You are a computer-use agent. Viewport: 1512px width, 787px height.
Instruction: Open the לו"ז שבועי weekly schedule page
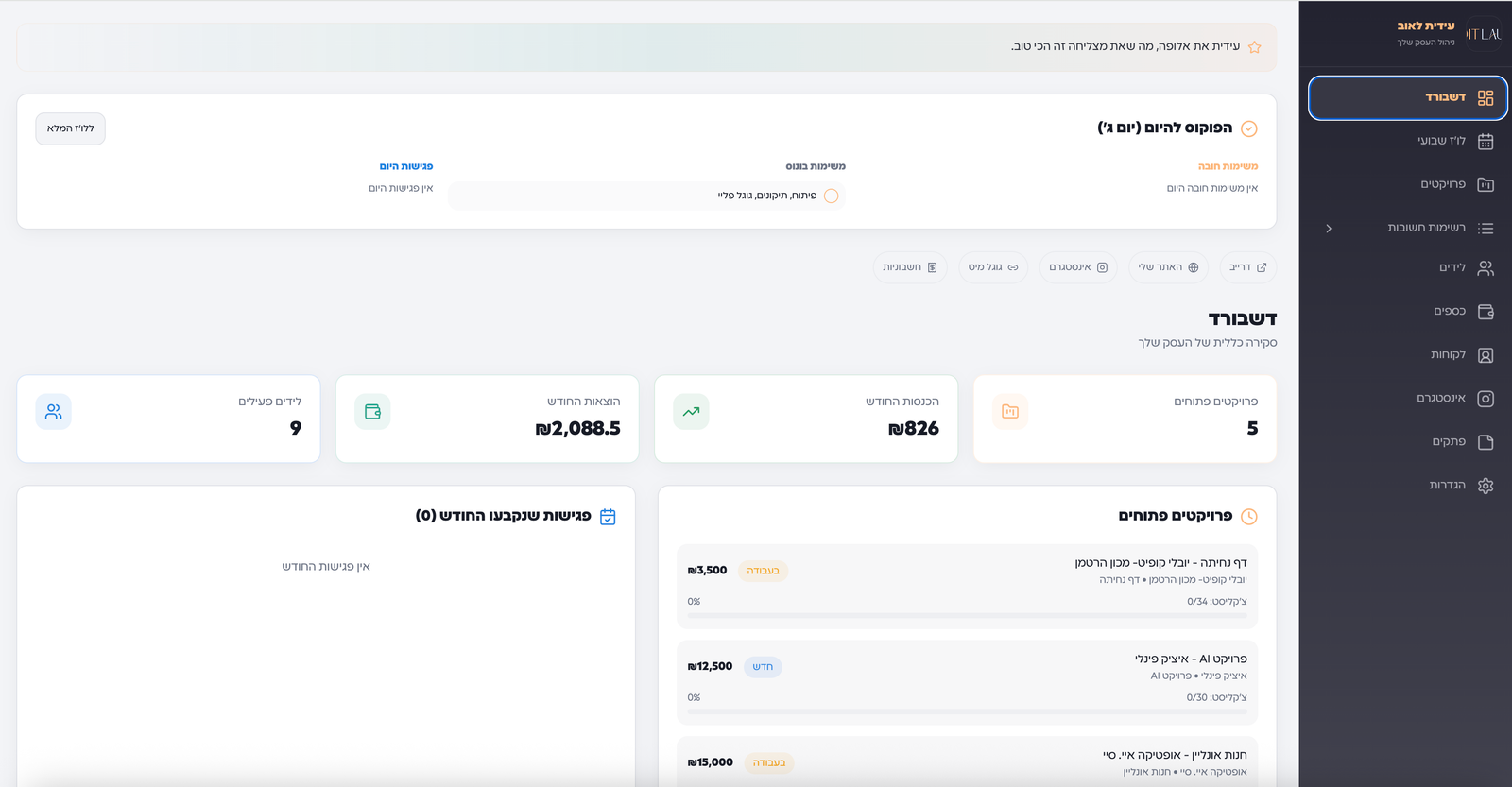click(x=1407, y=141)
